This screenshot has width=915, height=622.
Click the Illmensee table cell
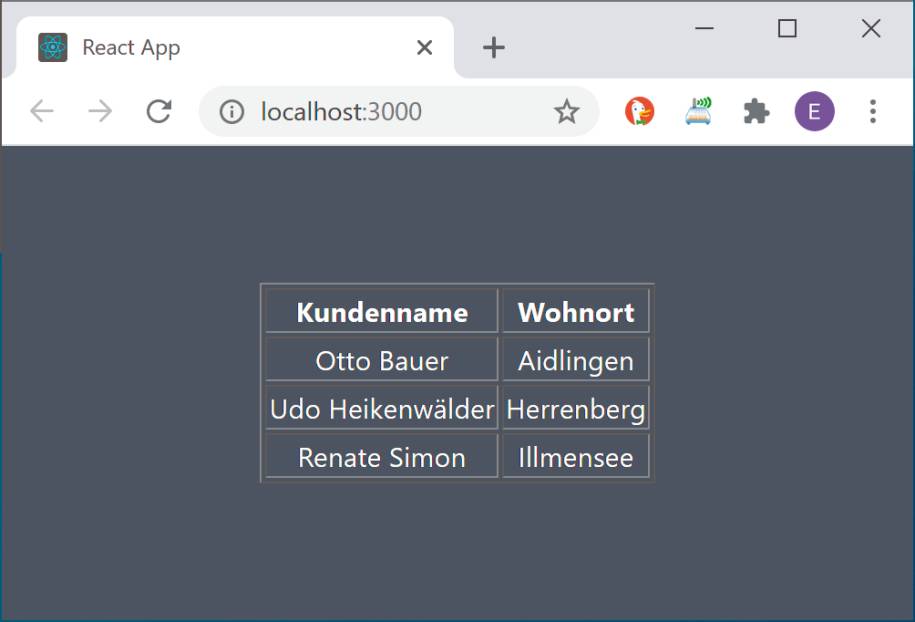575,456
